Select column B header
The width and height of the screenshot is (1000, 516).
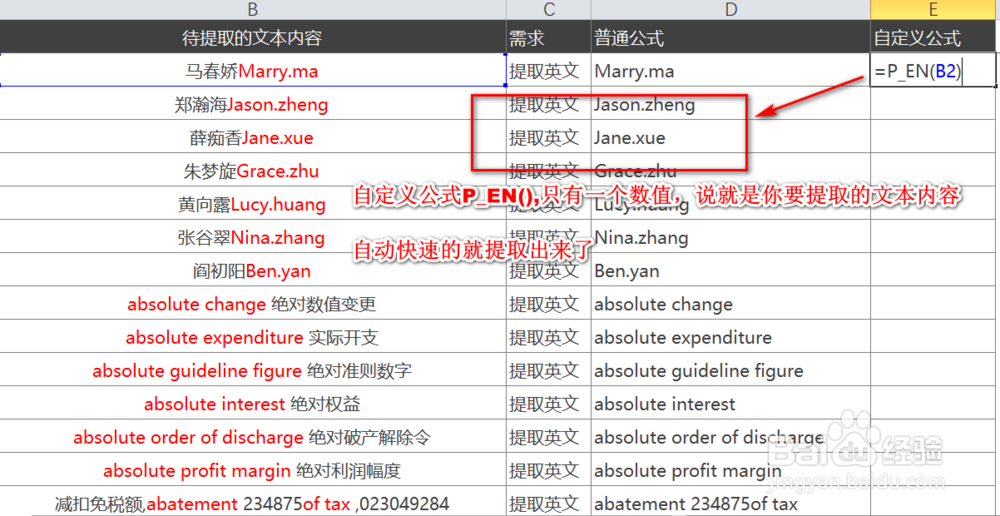pos(253,10)
